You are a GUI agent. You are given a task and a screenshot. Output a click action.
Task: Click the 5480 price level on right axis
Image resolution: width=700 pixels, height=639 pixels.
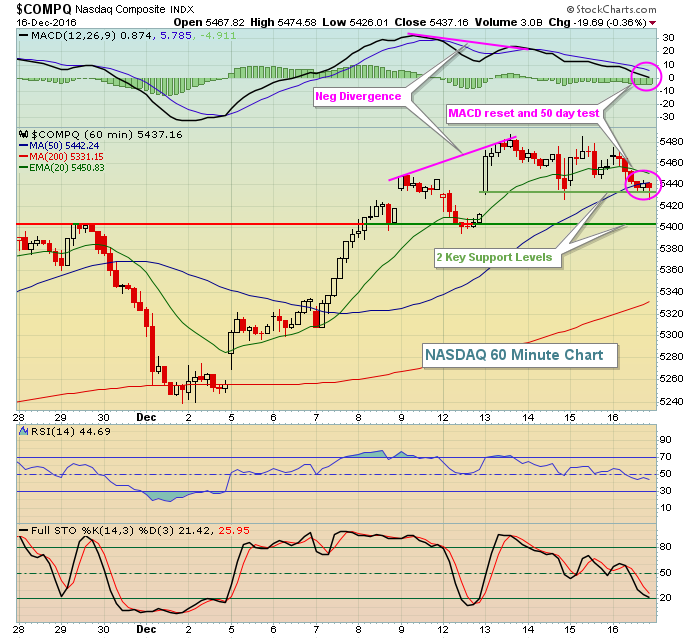(671, 142)
